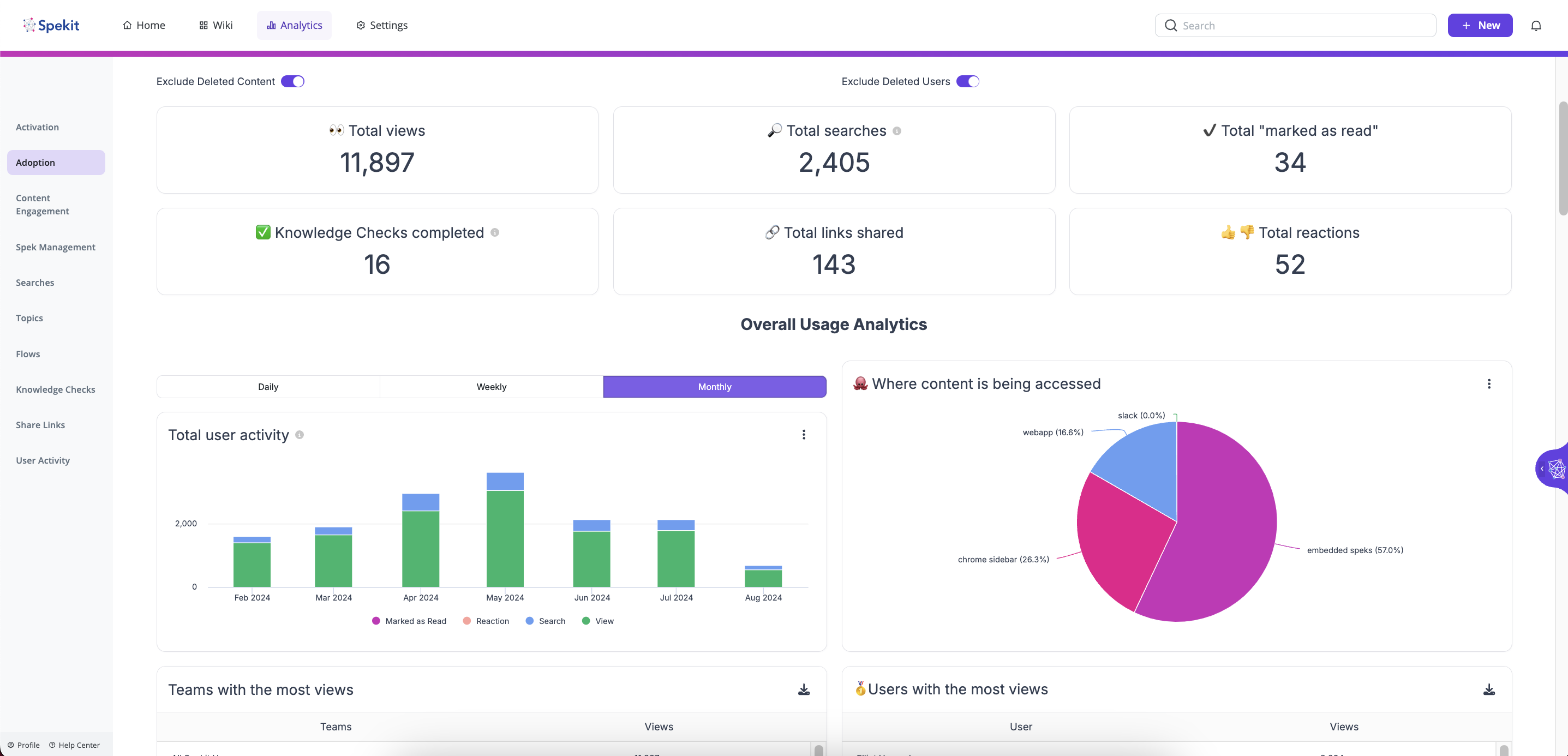Download Users with the most views data

1489,689
